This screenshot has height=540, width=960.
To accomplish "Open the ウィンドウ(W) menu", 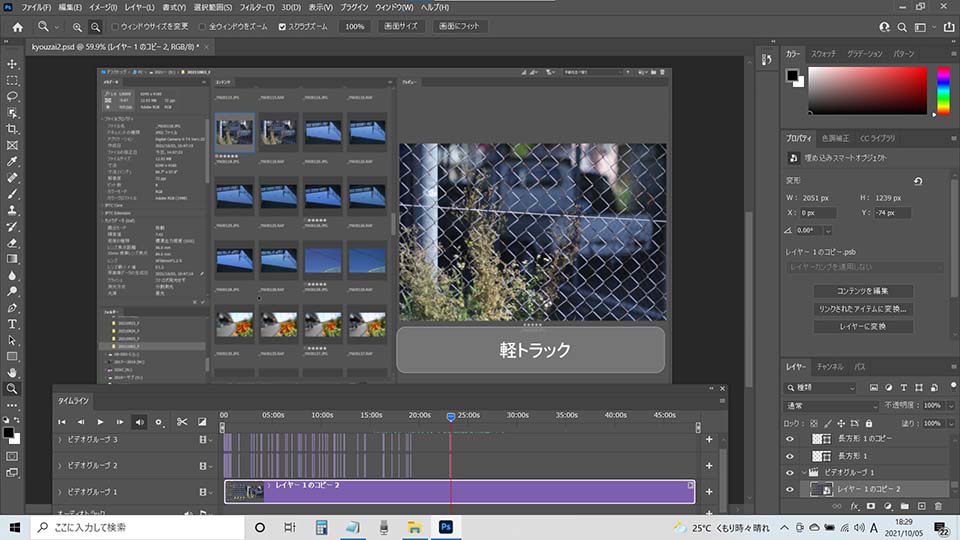I will (394, 7).
